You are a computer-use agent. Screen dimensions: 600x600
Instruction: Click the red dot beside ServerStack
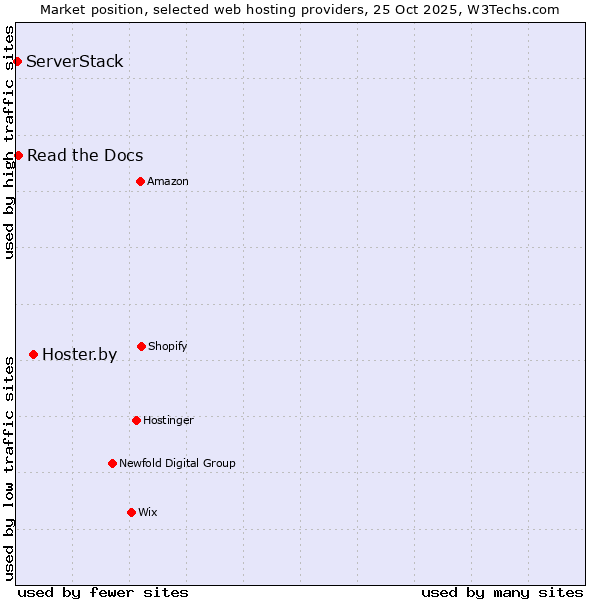(x=17, y=62)
